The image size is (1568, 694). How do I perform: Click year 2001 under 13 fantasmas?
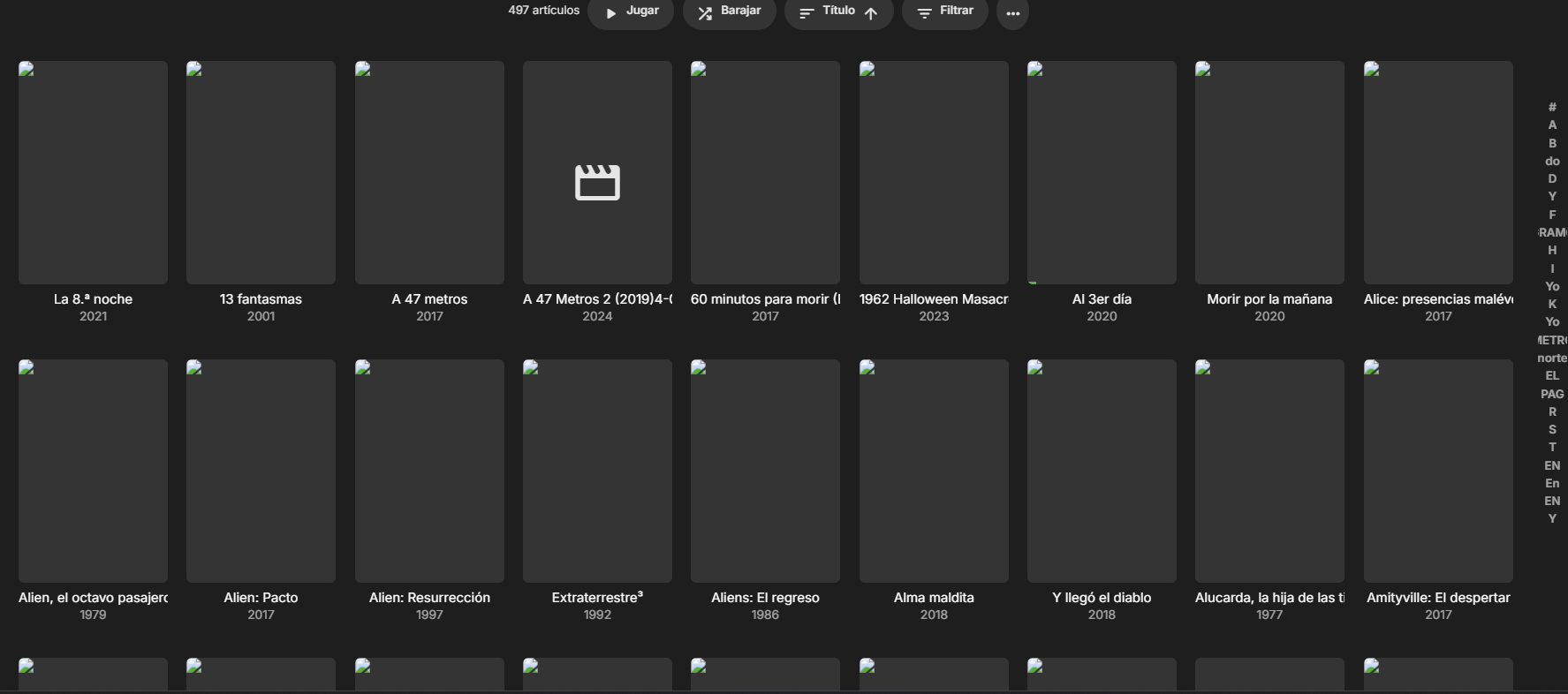(261, 316)
